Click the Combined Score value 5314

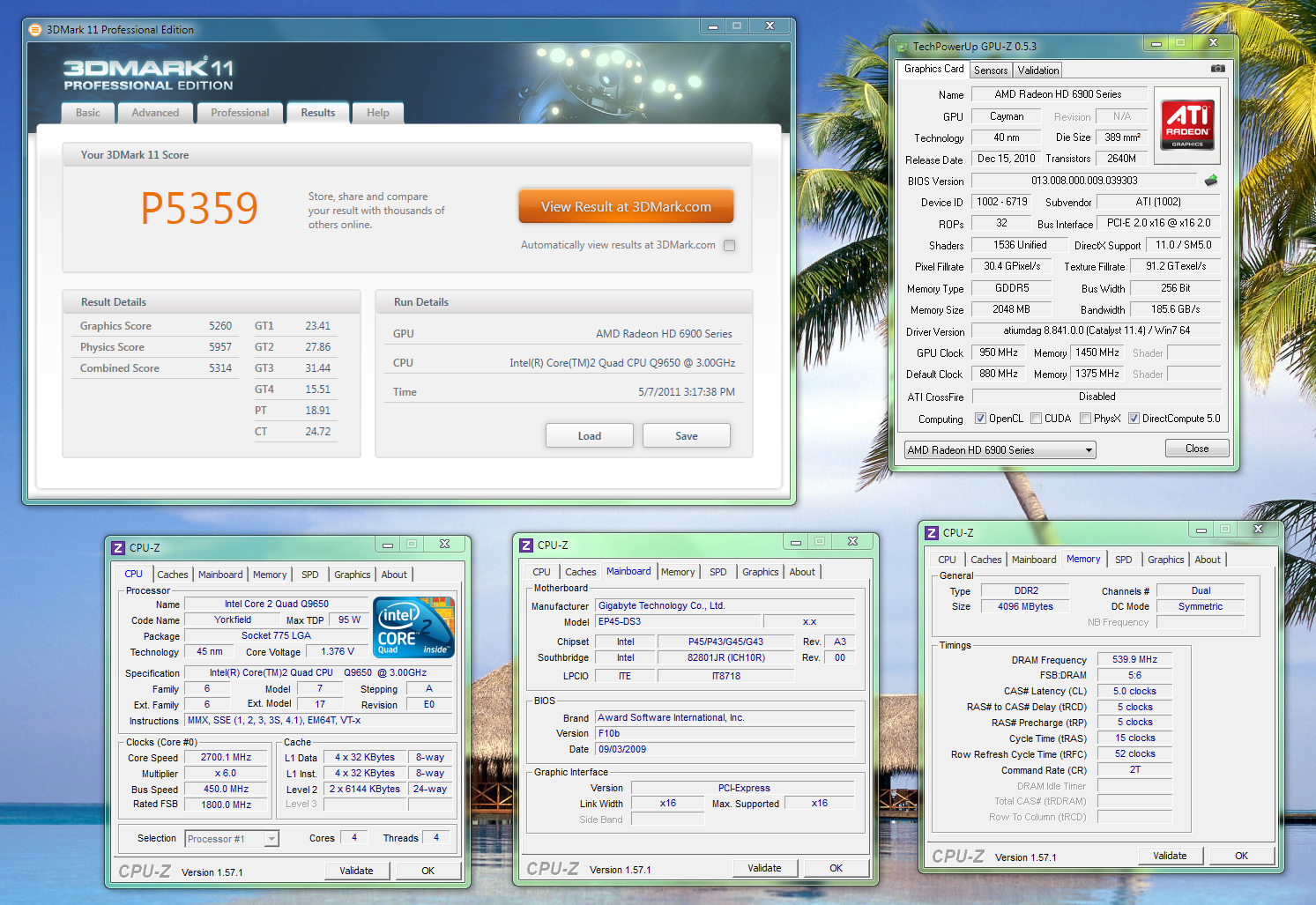click(x=220, y=368)
